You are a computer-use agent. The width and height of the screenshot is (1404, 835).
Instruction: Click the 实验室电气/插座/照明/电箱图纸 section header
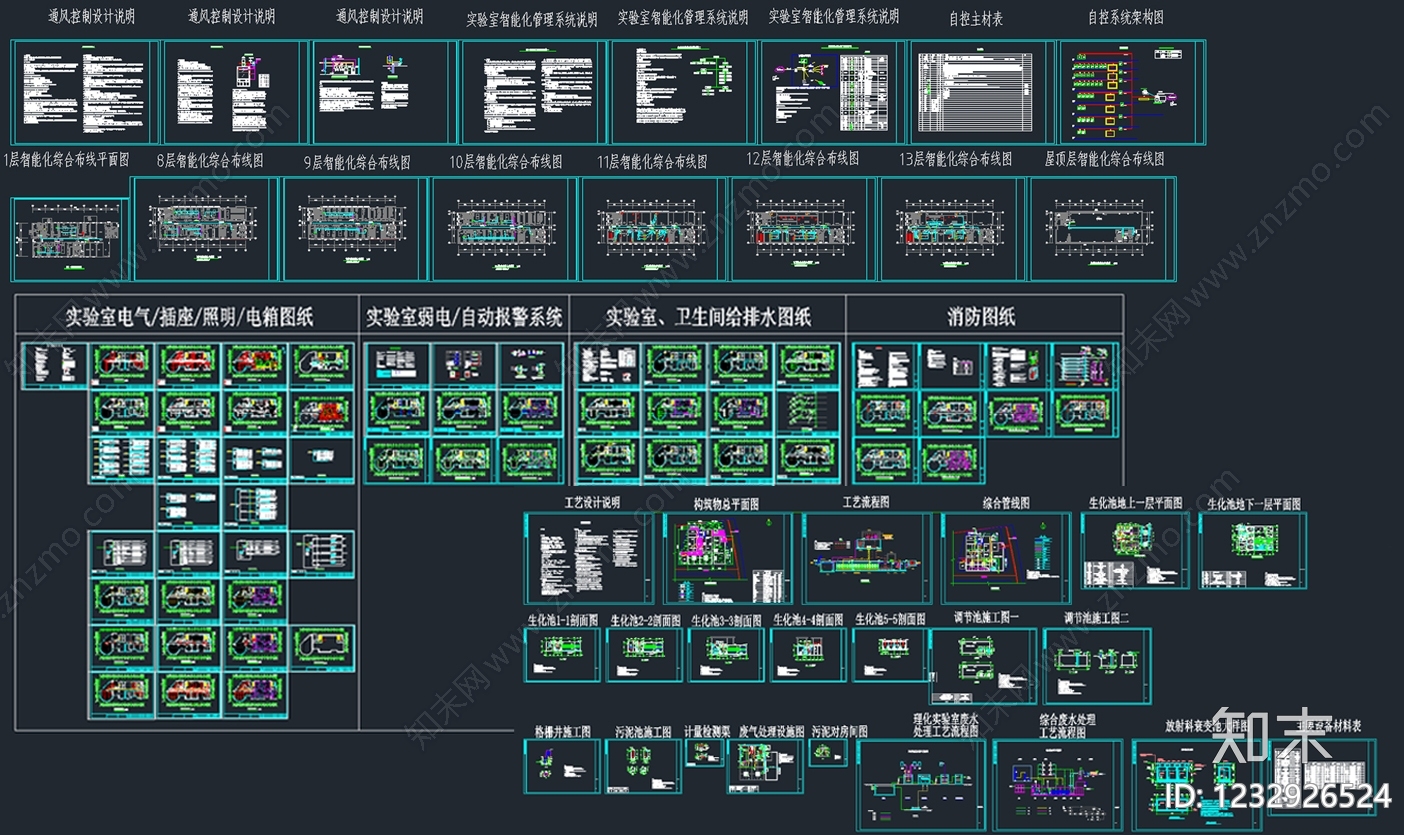coord(190,317)
